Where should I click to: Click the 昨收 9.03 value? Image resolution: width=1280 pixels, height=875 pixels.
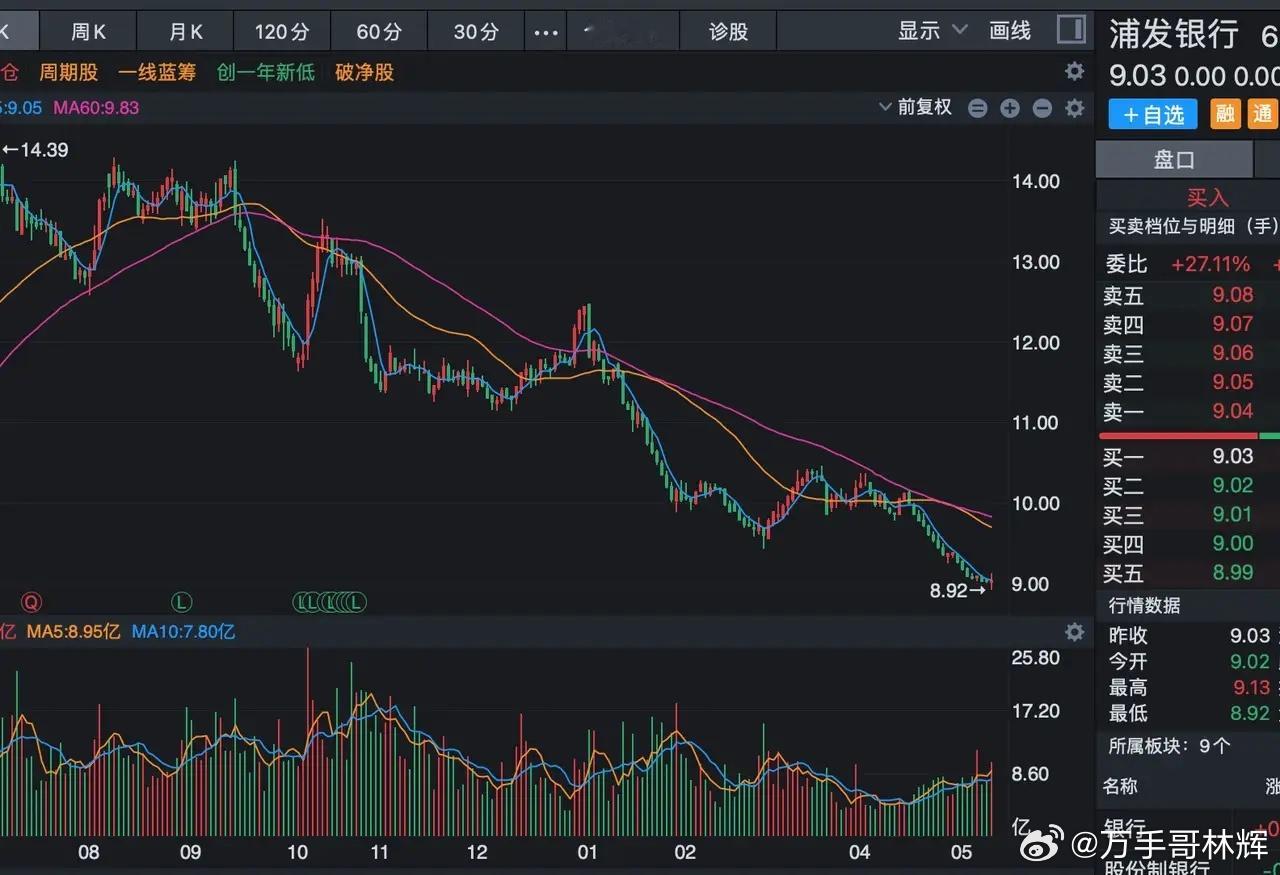[x=1249, y=636]
